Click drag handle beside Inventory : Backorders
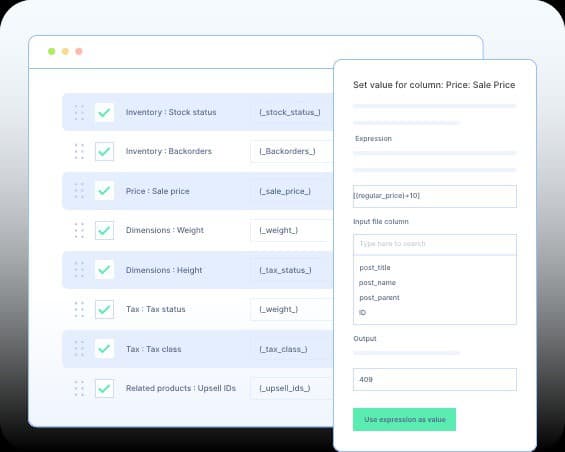Viewport: 565px width, 452px height. click(x=79, y=151)
